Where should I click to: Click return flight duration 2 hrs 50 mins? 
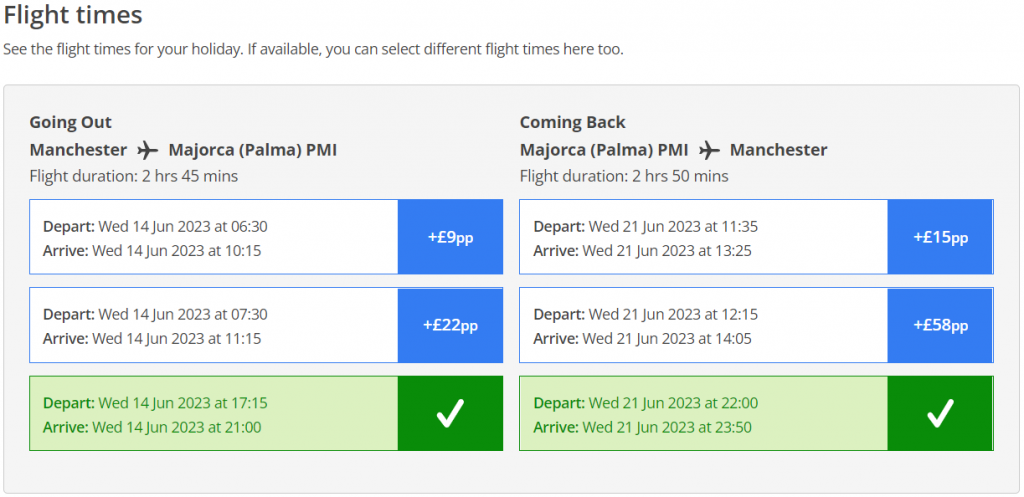[x=624, y=176]
